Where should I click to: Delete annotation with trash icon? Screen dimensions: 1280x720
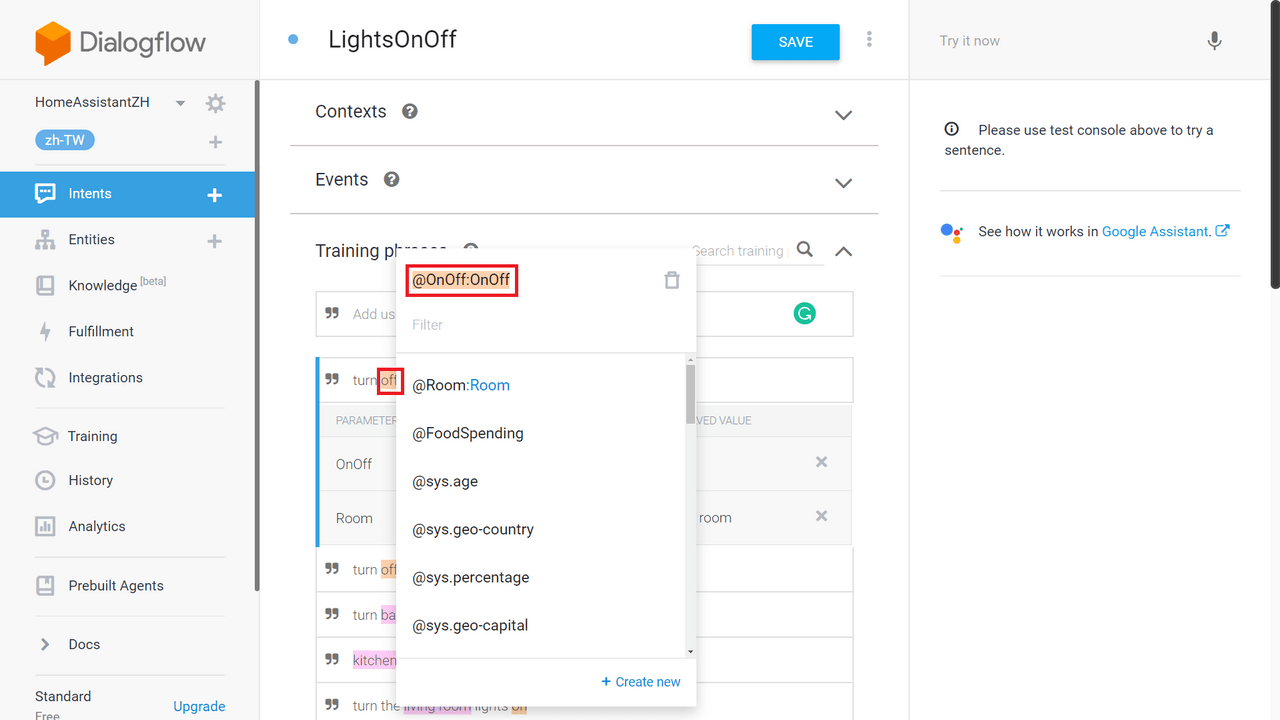(x=672, y=281)
